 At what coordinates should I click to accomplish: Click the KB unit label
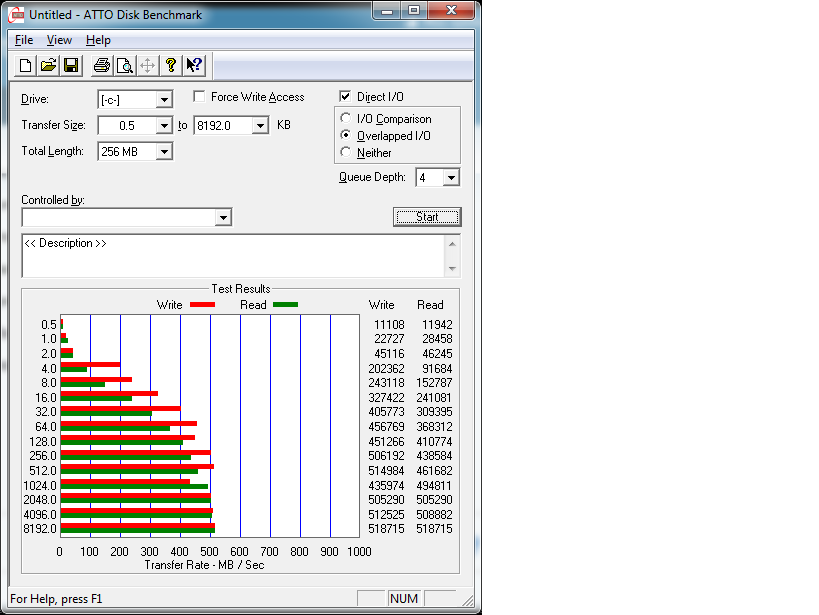pos(284,125)
